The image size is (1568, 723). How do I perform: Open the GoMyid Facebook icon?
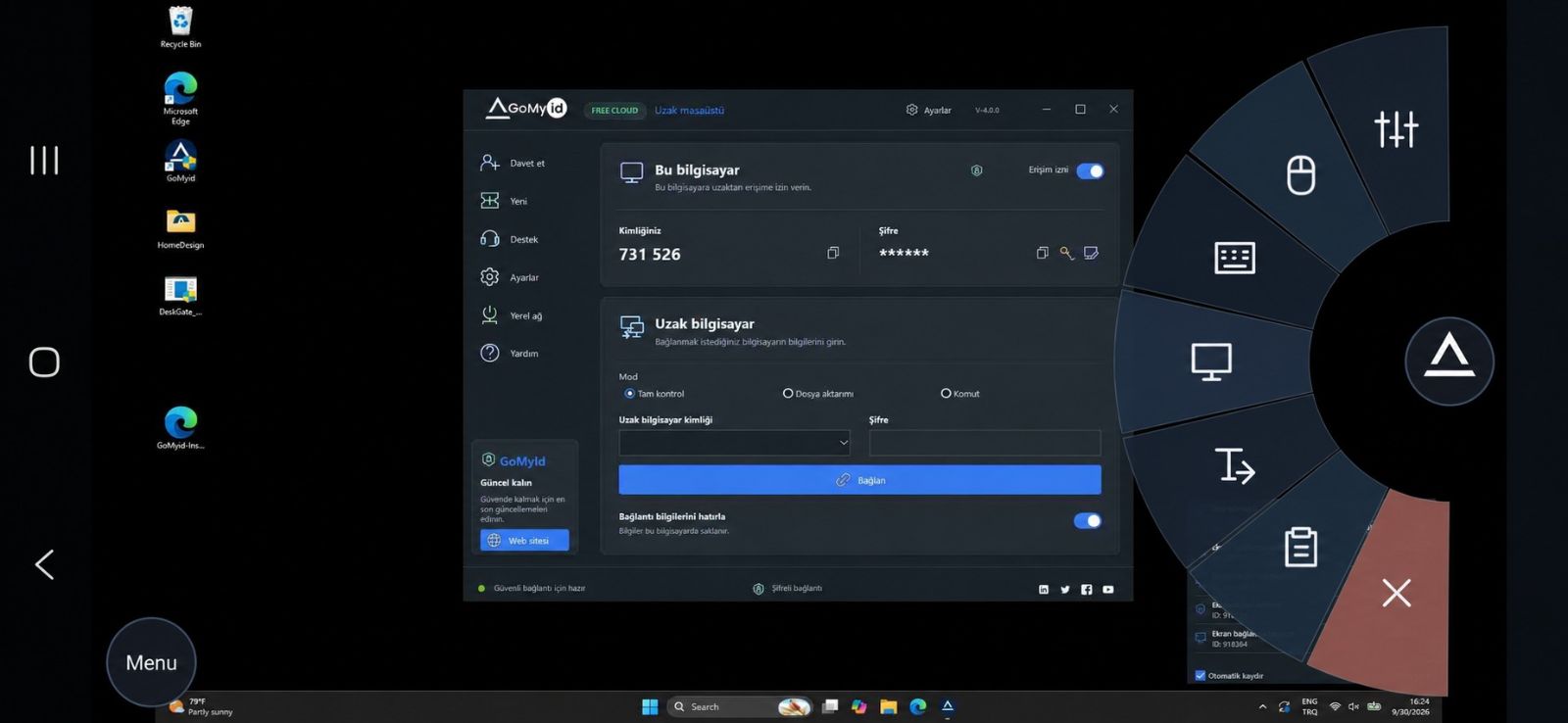tap(1086, 590)
